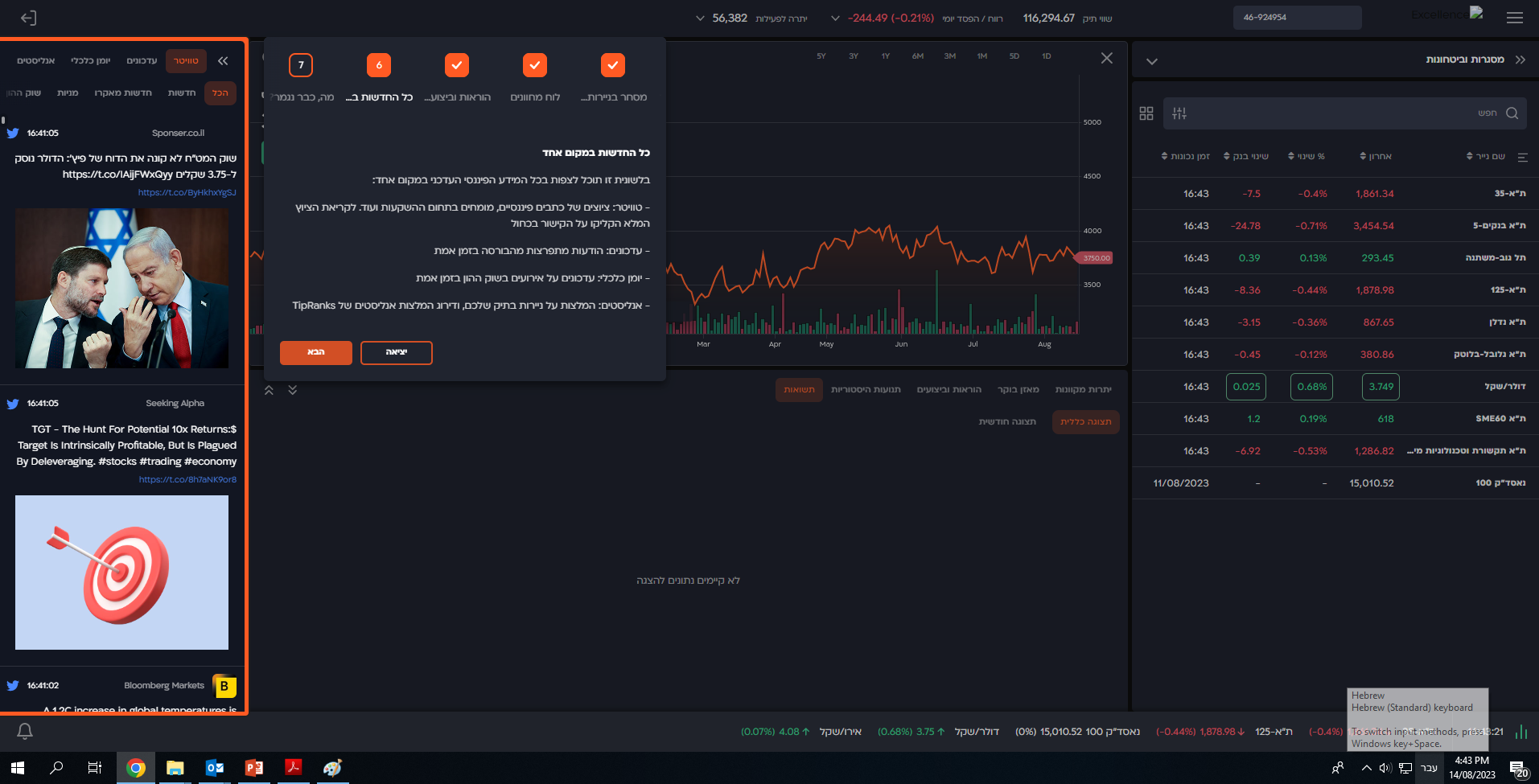This screenshot has width=1539, height=784.
Task: Switch to the 'עדכונים' news tab
Action: pos(142,61)
